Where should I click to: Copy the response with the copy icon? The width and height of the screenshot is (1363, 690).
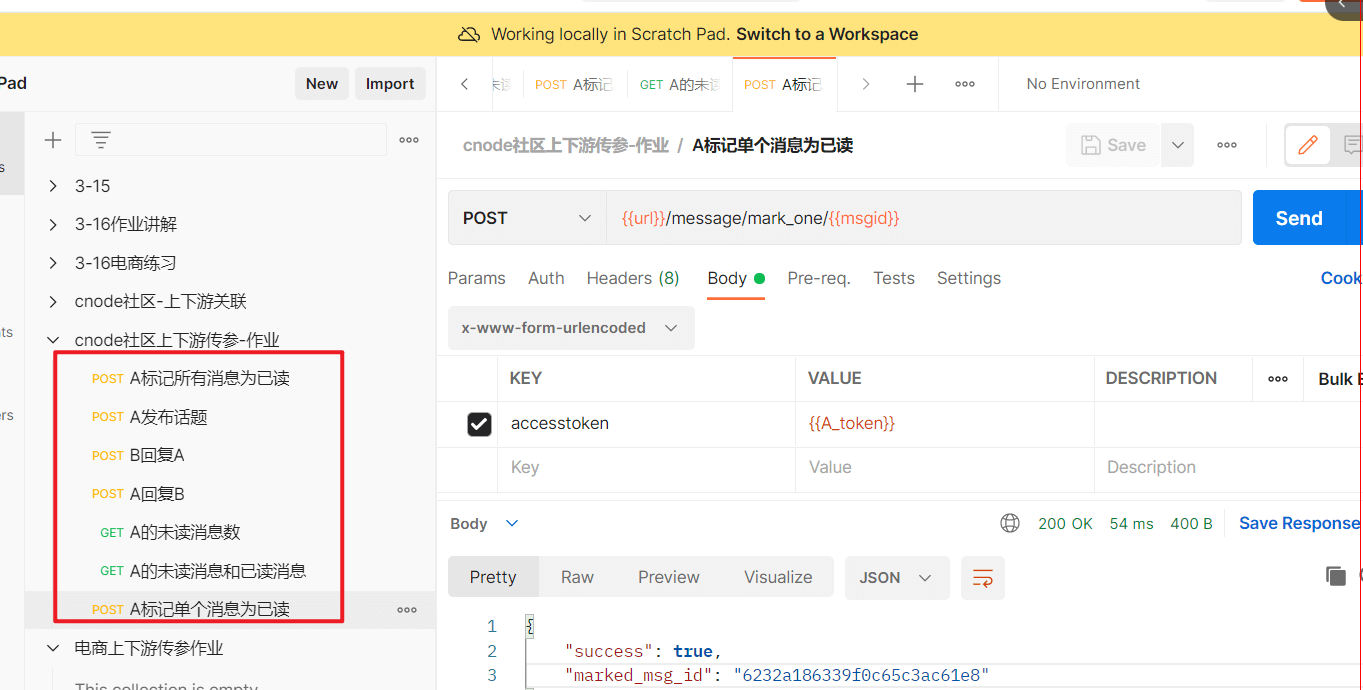click(x=1335, y=576)
